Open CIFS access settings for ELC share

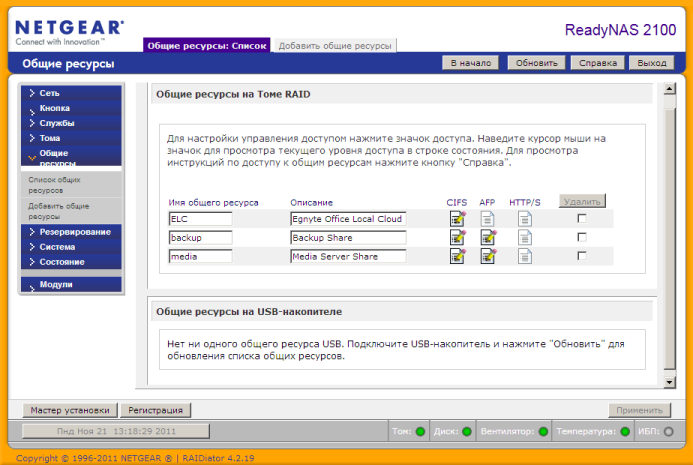(457, 219)
